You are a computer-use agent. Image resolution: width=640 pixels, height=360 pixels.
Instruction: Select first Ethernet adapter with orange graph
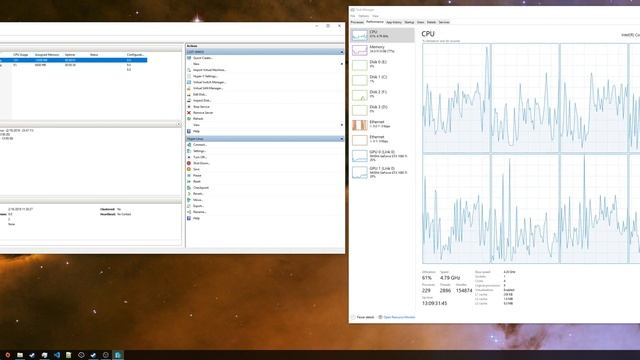[x=382, y=125]
